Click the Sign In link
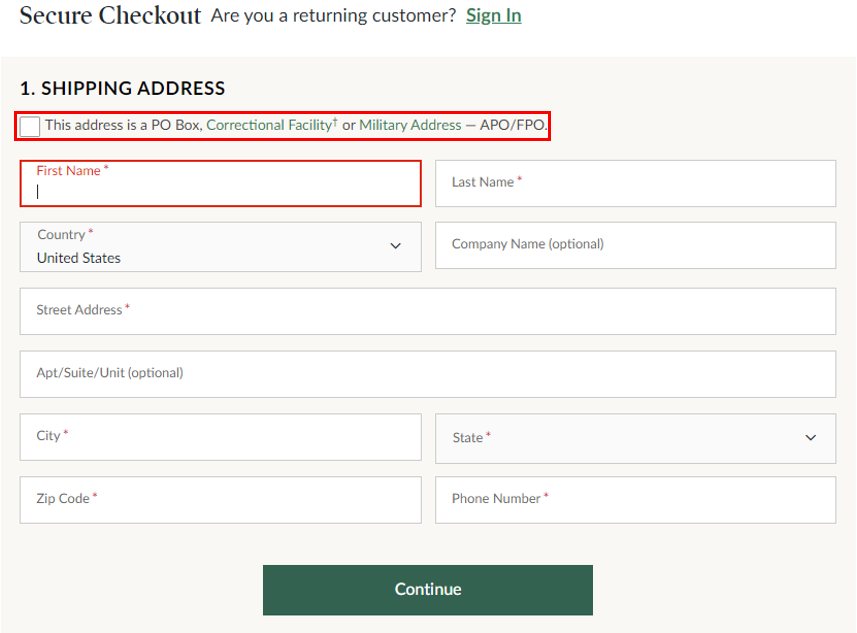The height and width of the screenshot is (633, 857). (493, 15)
